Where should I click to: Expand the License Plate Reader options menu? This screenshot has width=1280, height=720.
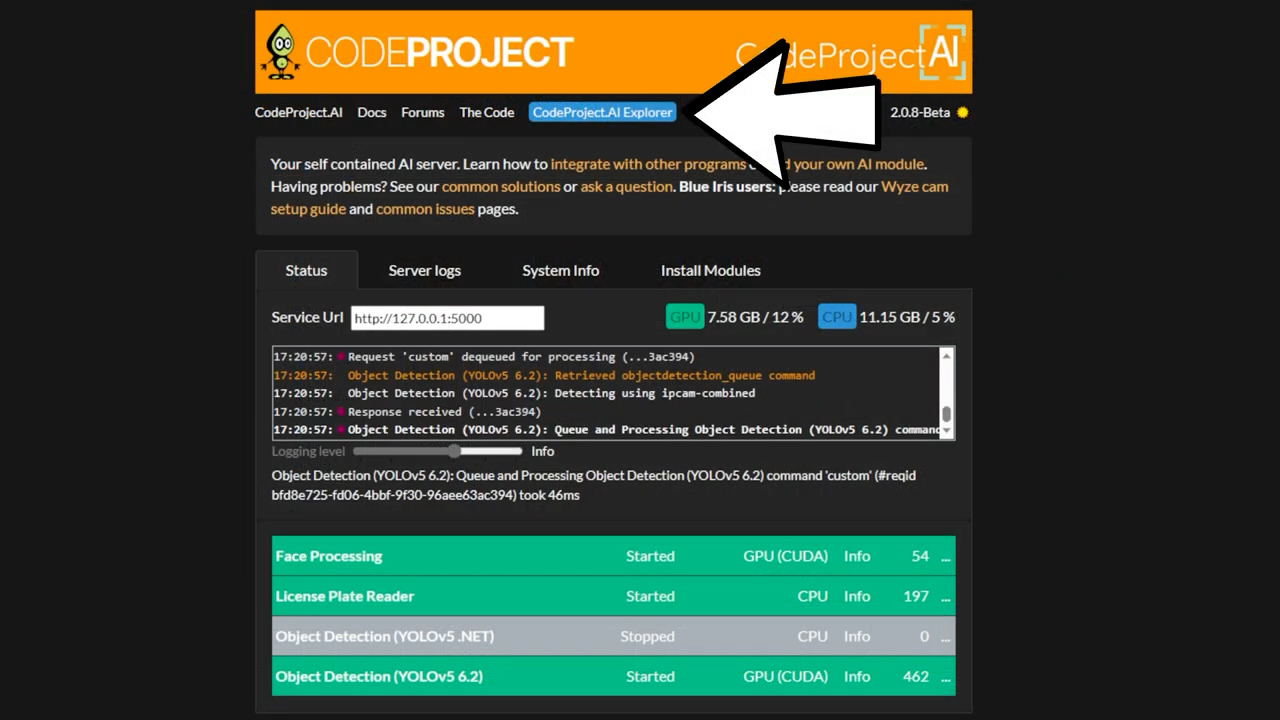coord(945,596)
